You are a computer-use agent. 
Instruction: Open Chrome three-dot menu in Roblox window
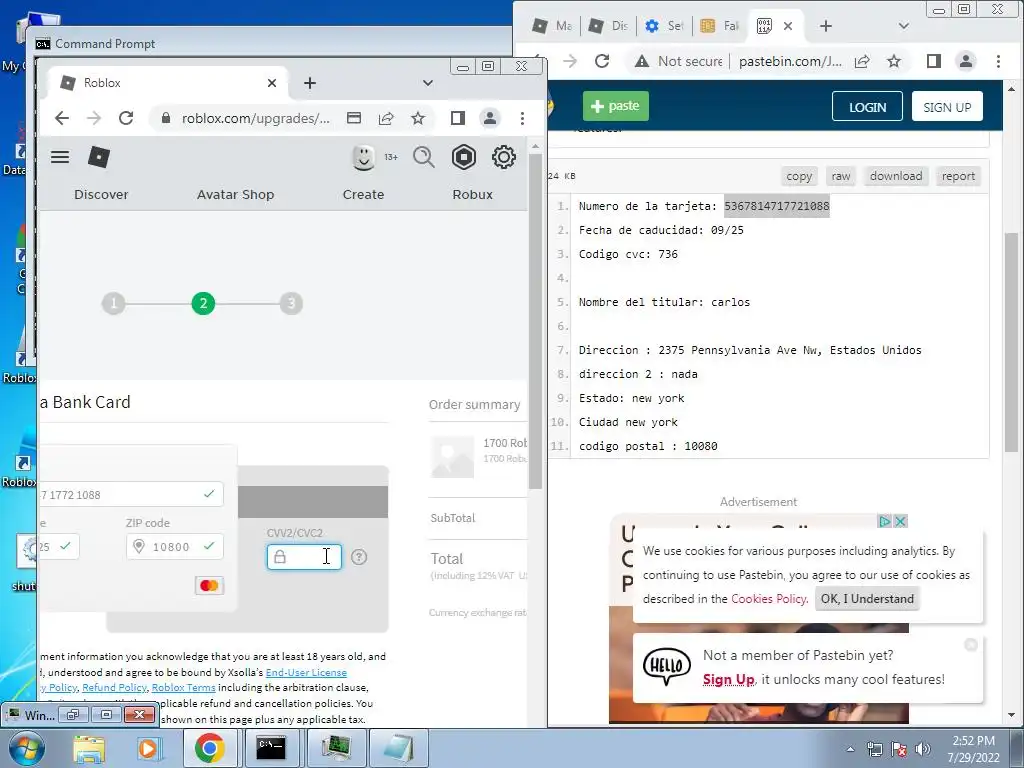point(522,118)
